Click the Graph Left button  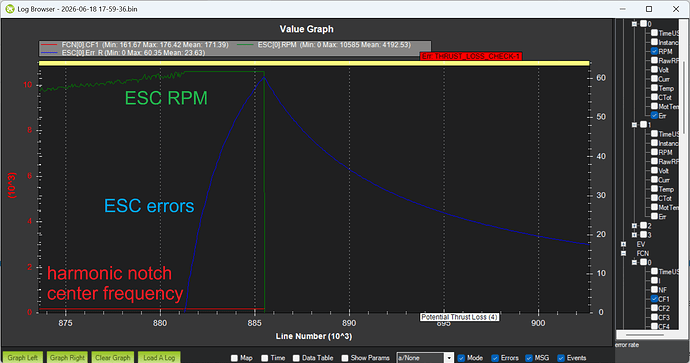coord(23,358)
